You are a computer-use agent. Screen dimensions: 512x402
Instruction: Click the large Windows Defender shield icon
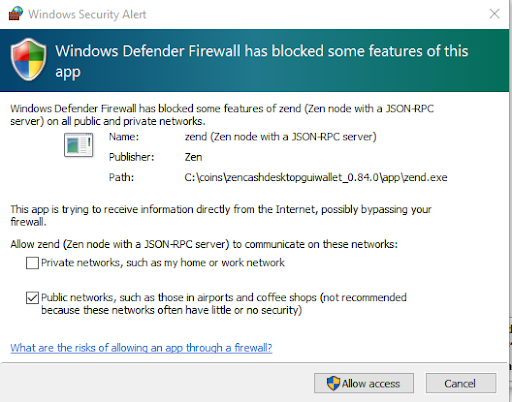click(28, 59)
